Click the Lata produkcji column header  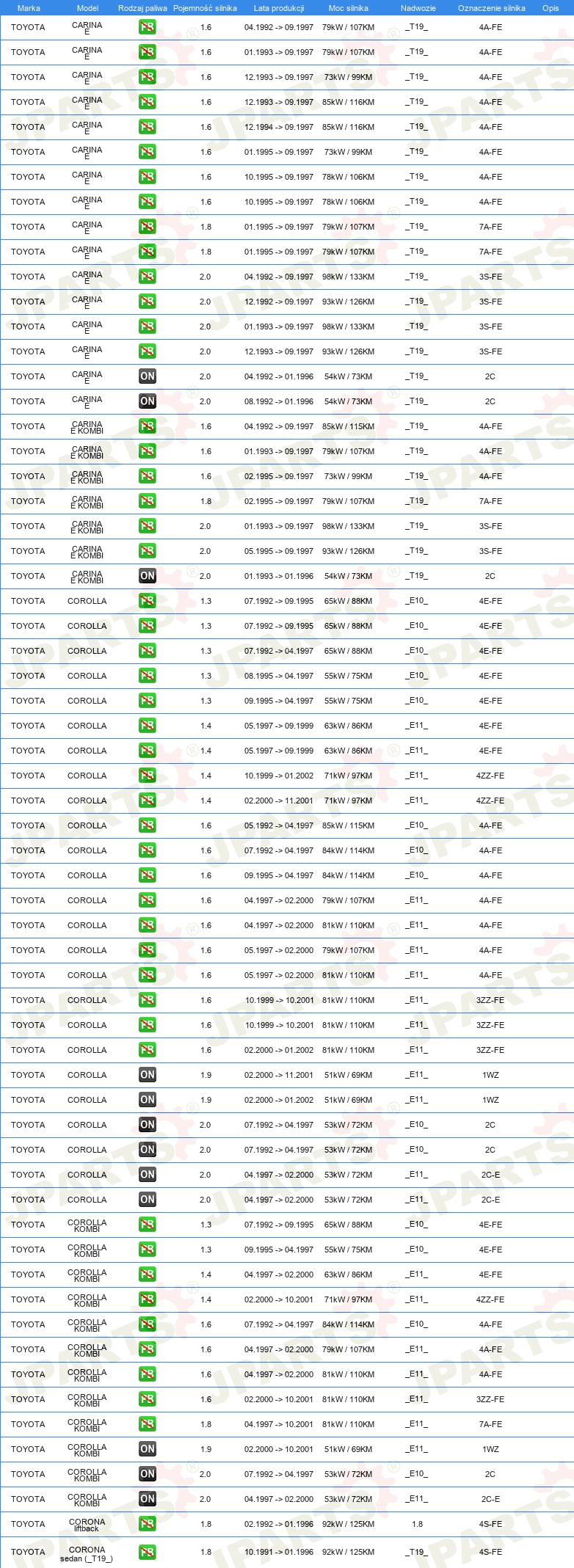point(279,8)
